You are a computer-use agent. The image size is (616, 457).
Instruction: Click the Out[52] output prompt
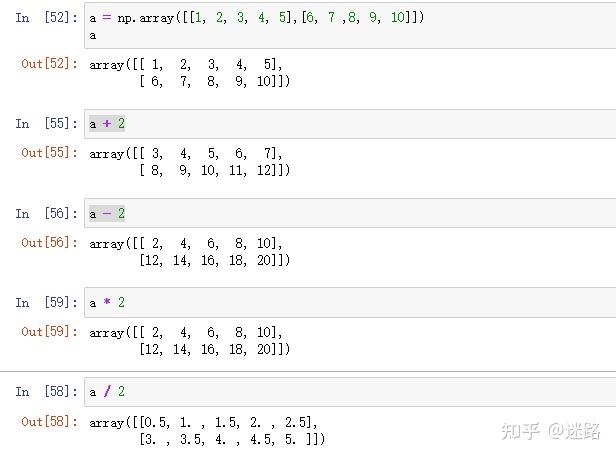[50, 64]
